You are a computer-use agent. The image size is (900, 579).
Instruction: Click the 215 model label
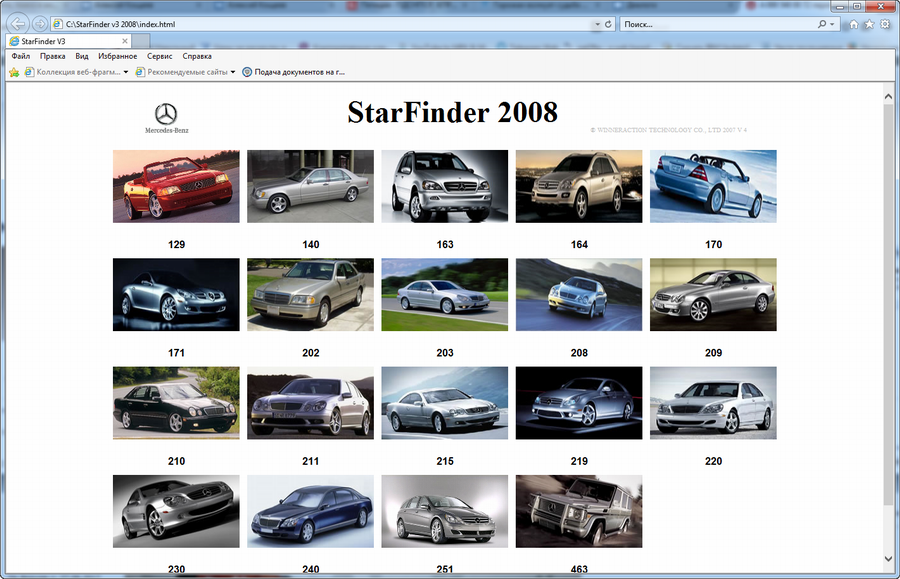445,461
